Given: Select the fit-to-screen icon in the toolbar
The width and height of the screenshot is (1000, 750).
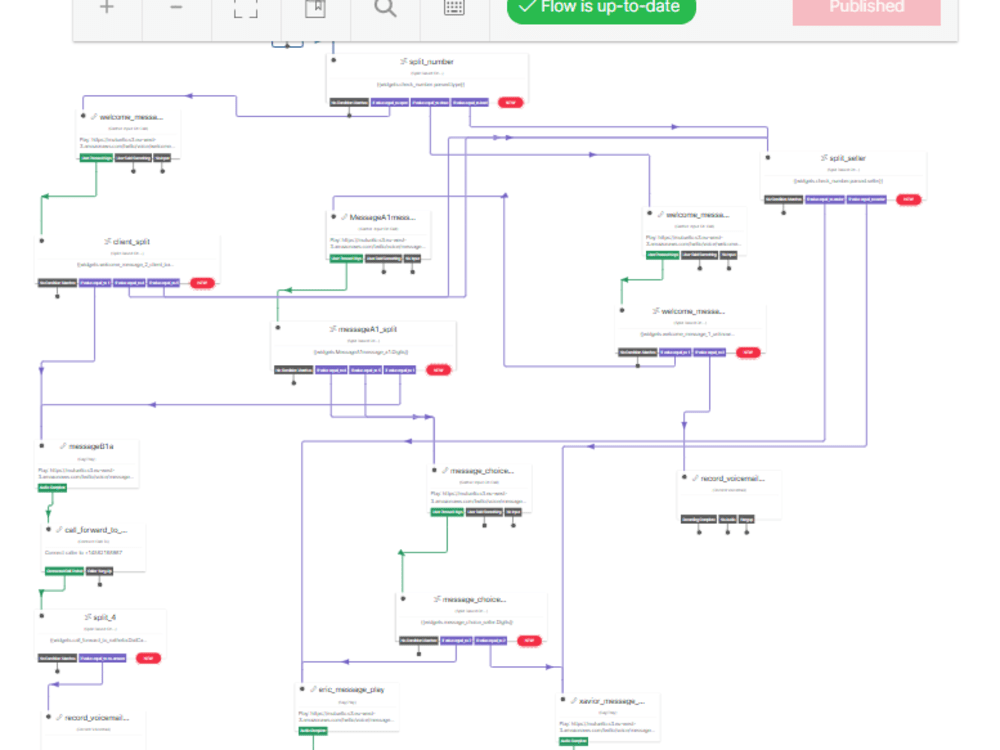Looking at the screenshot, I should click(247, 8).
